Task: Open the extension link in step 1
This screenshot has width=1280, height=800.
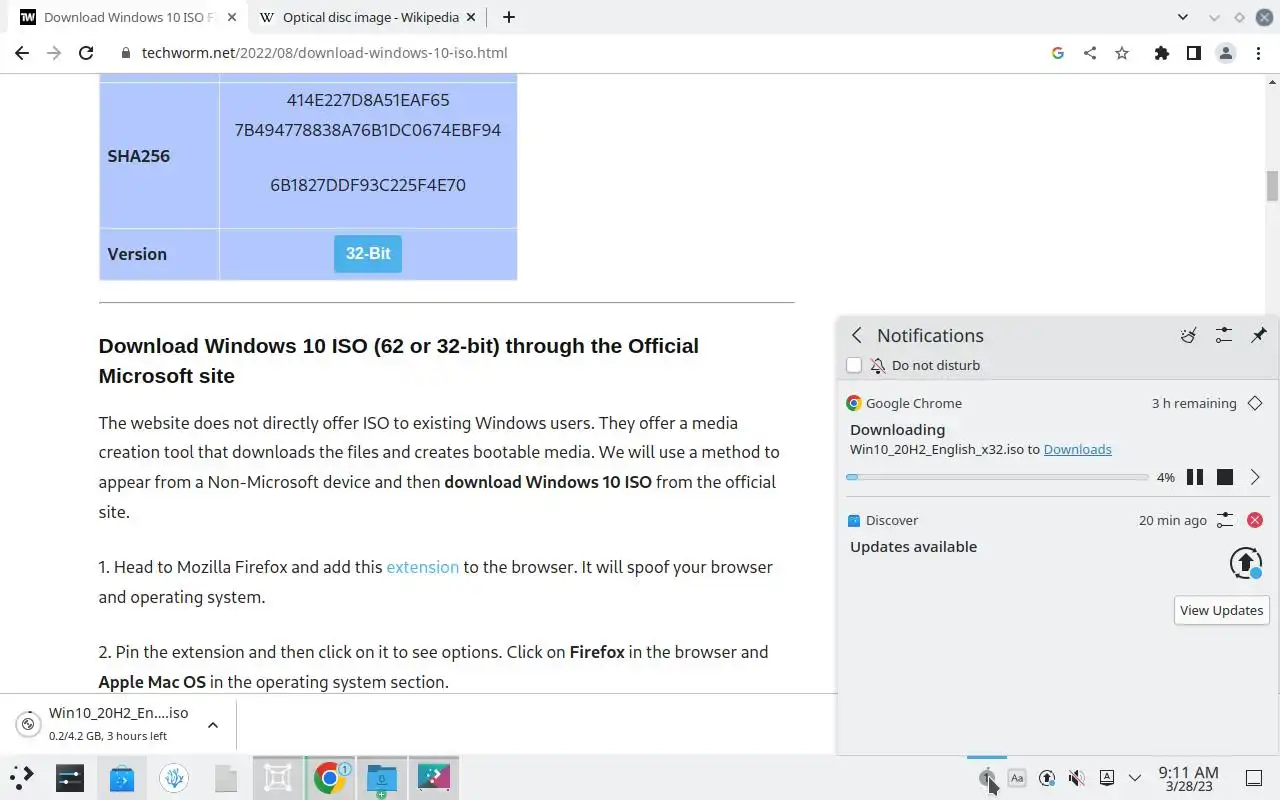Action: (422, 567)
